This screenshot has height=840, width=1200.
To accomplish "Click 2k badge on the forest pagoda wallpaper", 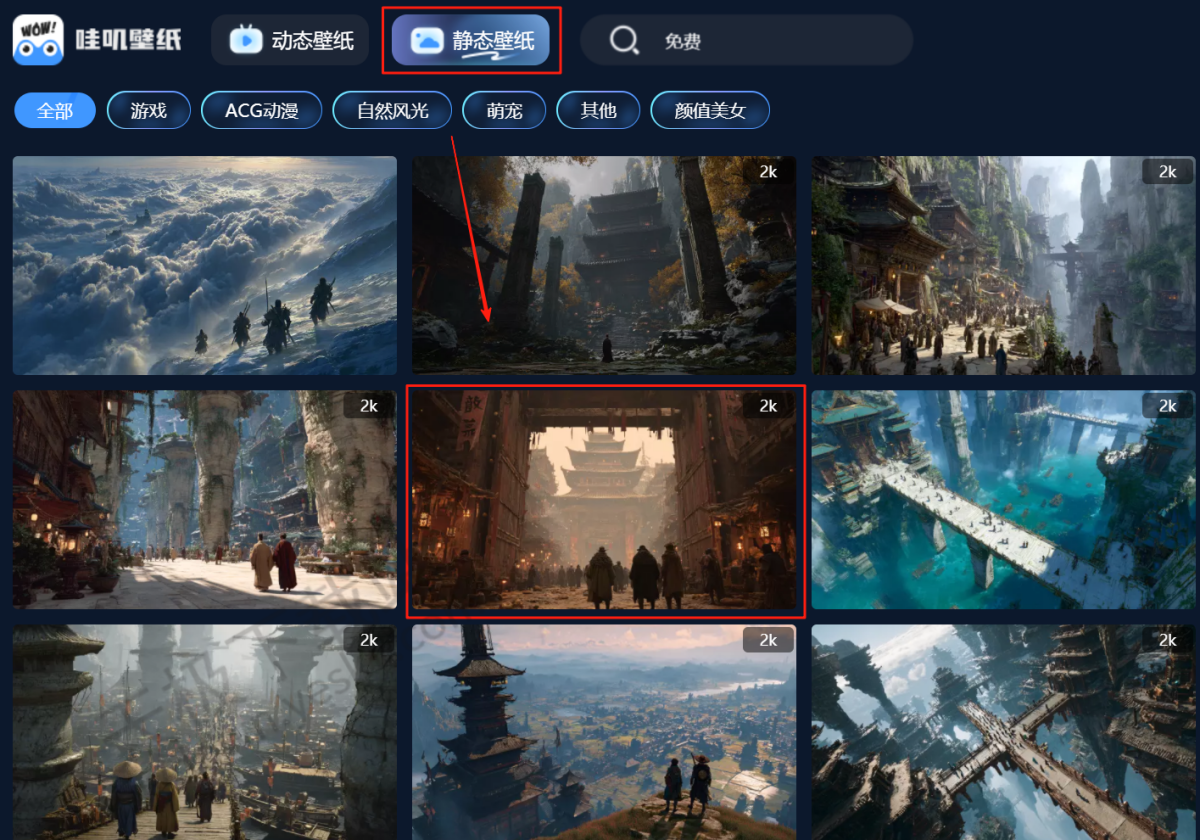I will (768, 172).
